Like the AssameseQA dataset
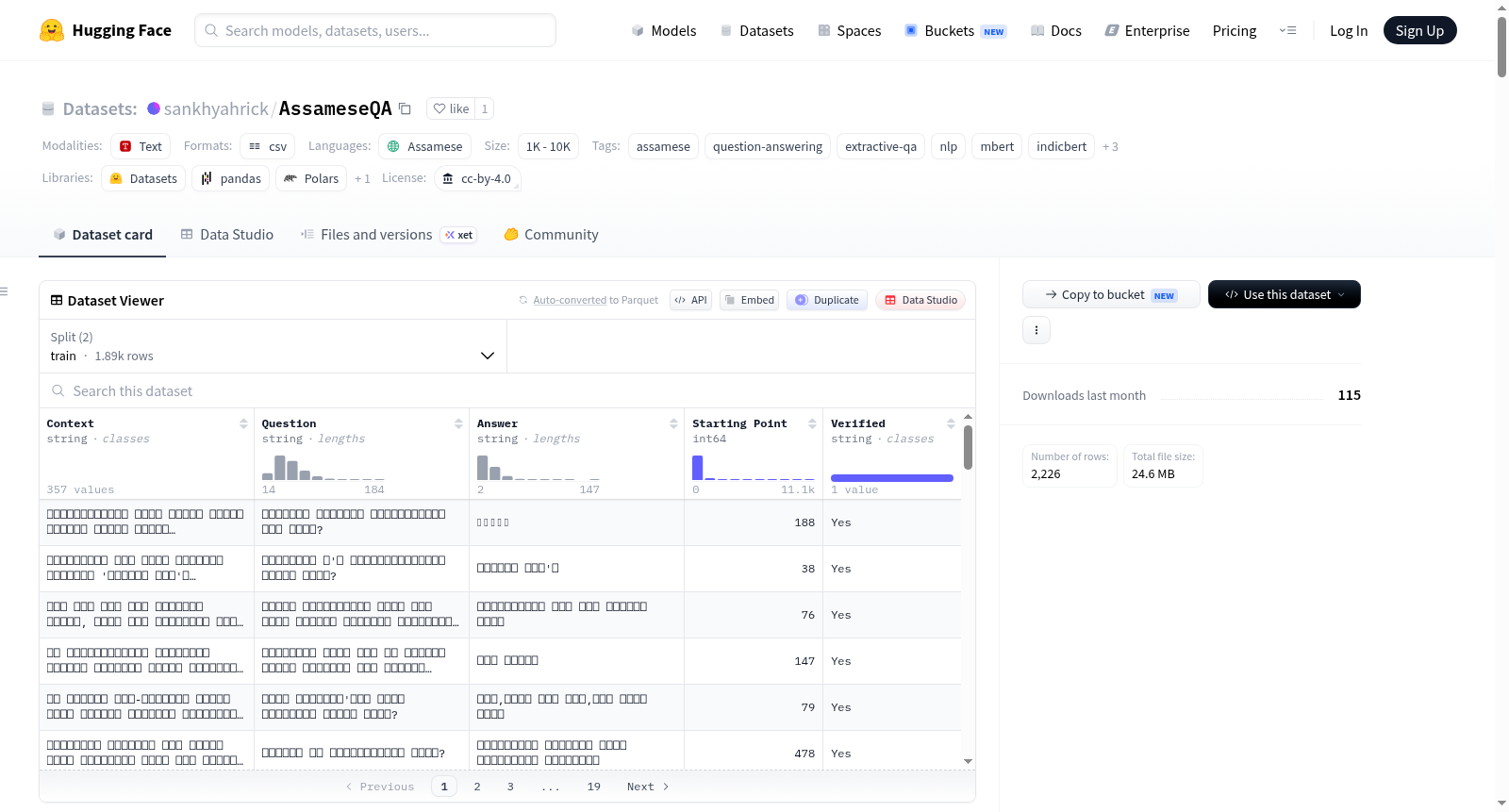The image size is (1509, 812). click(x=451, y=108)
